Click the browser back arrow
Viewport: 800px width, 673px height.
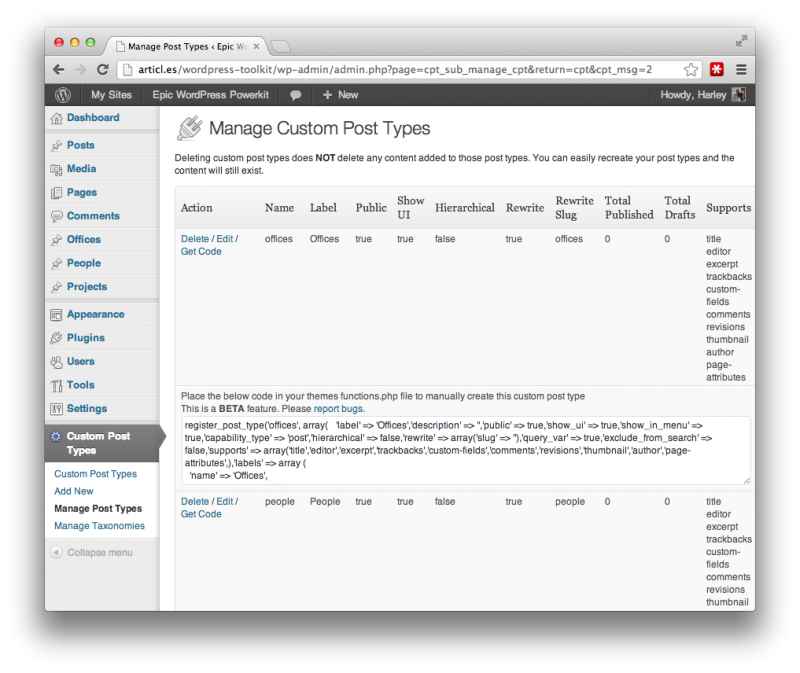[59, 69]
